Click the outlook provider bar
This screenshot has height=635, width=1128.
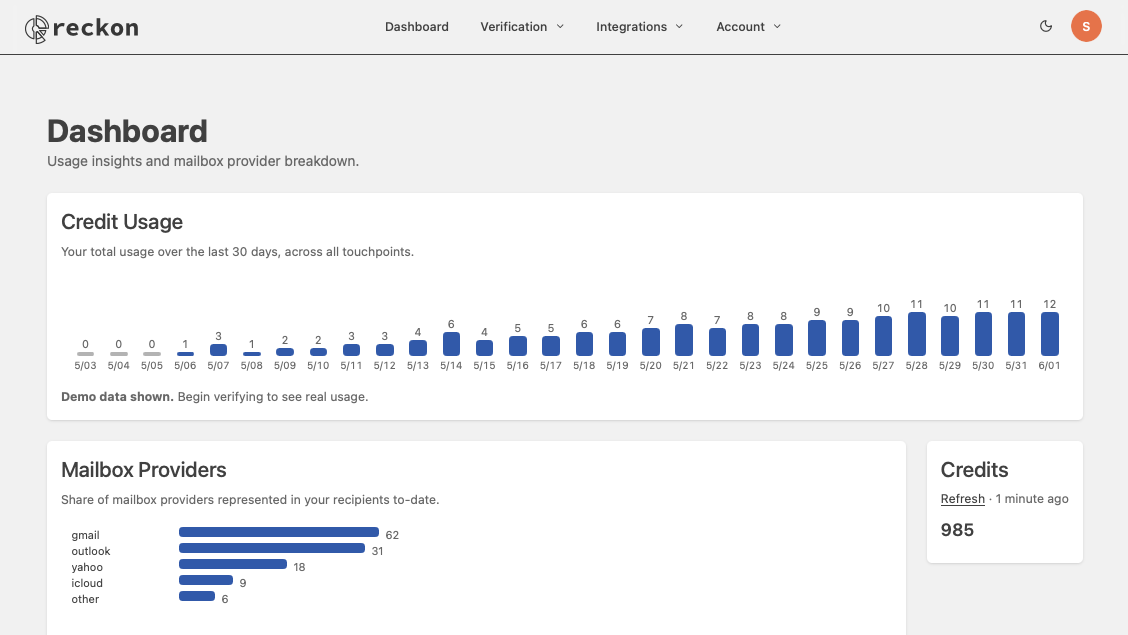[272, 548]
